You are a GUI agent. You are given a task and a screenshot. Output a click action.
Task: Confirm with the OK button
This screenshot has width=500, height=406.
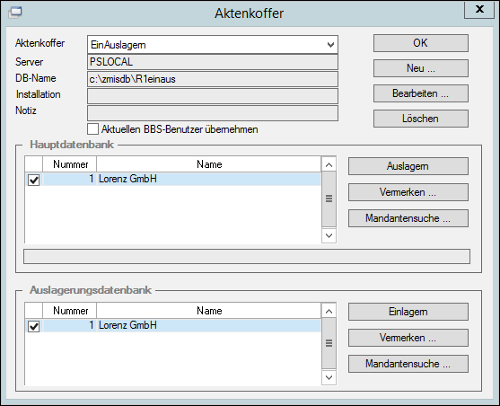421,43
